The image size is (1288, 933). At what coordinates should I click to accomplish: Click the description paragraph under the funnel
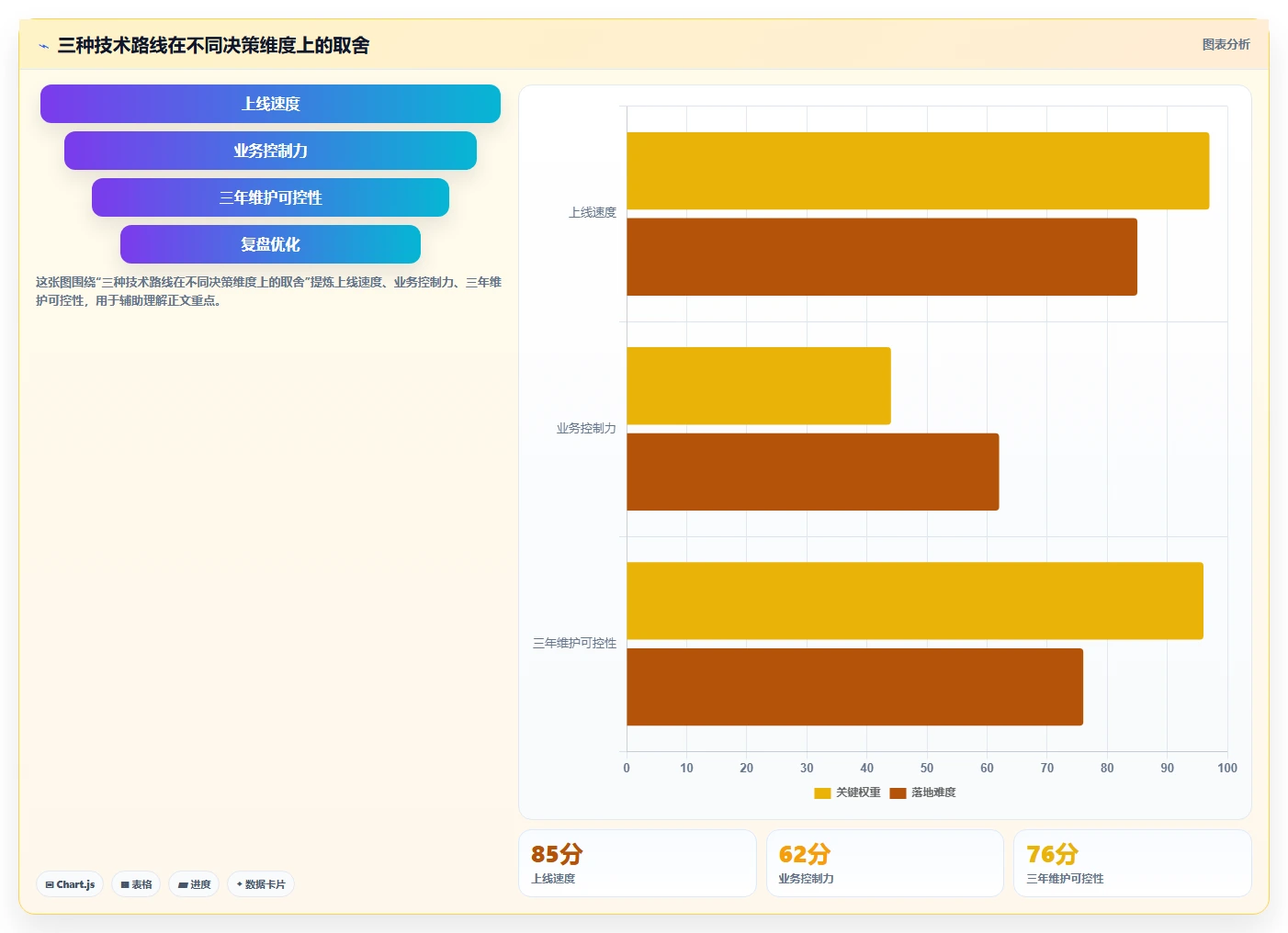pyautogui.click(x=268, y=291)
